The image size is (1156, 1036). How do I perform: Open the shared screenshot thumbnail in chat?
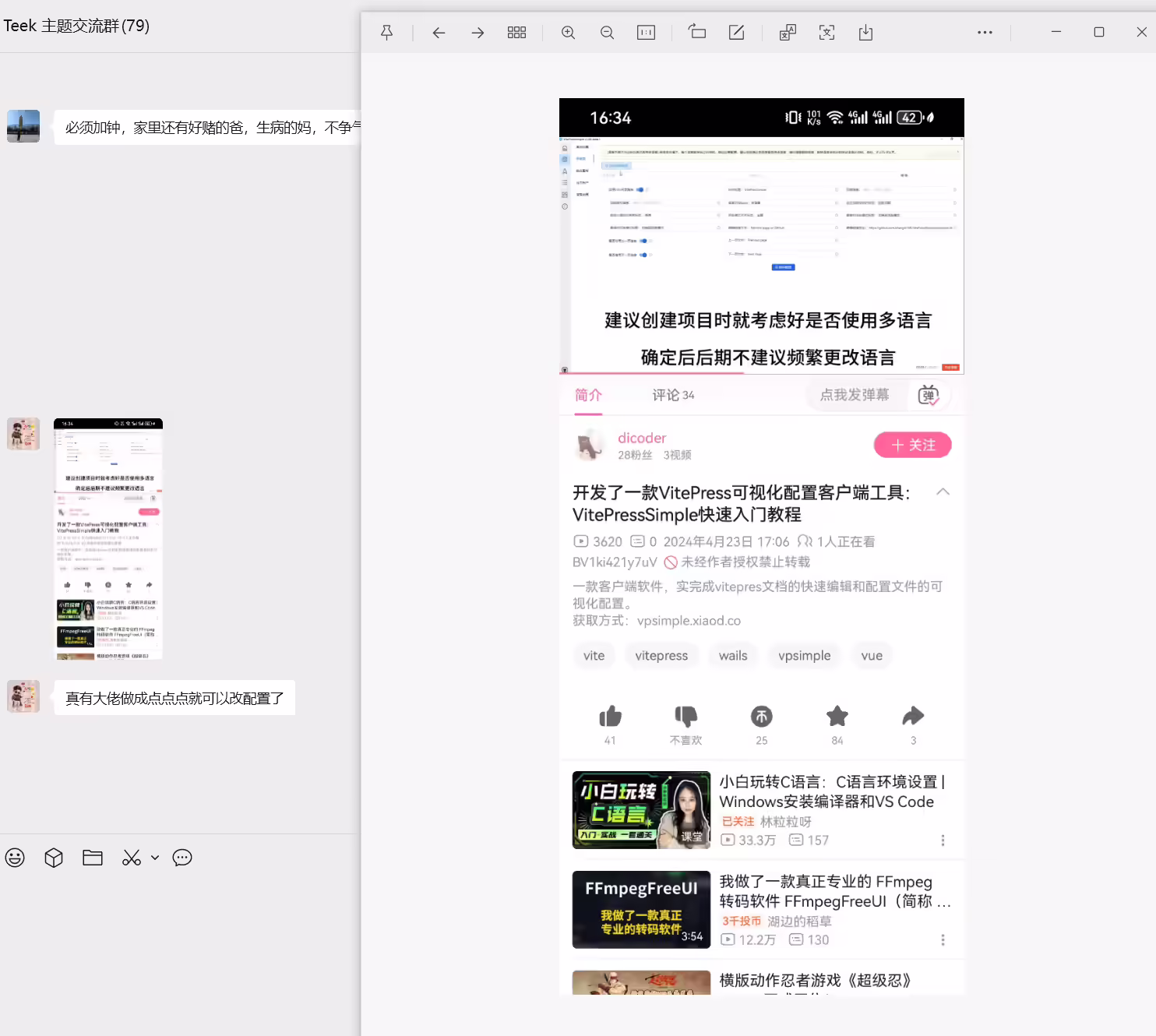(108, 539)
